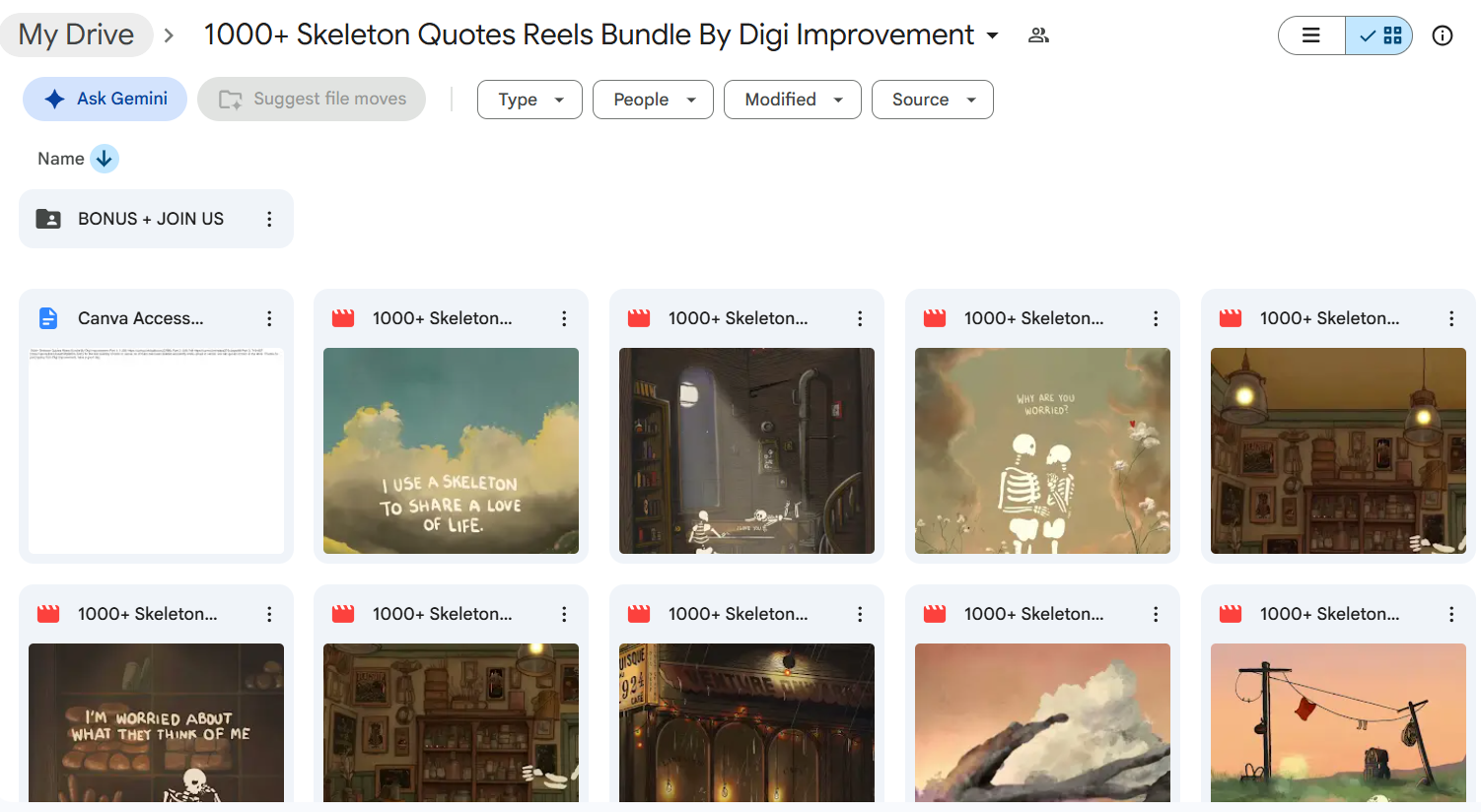Screen dimensions: 1481x812
Task: Click the Name sort column header
Action: (61, 159)
